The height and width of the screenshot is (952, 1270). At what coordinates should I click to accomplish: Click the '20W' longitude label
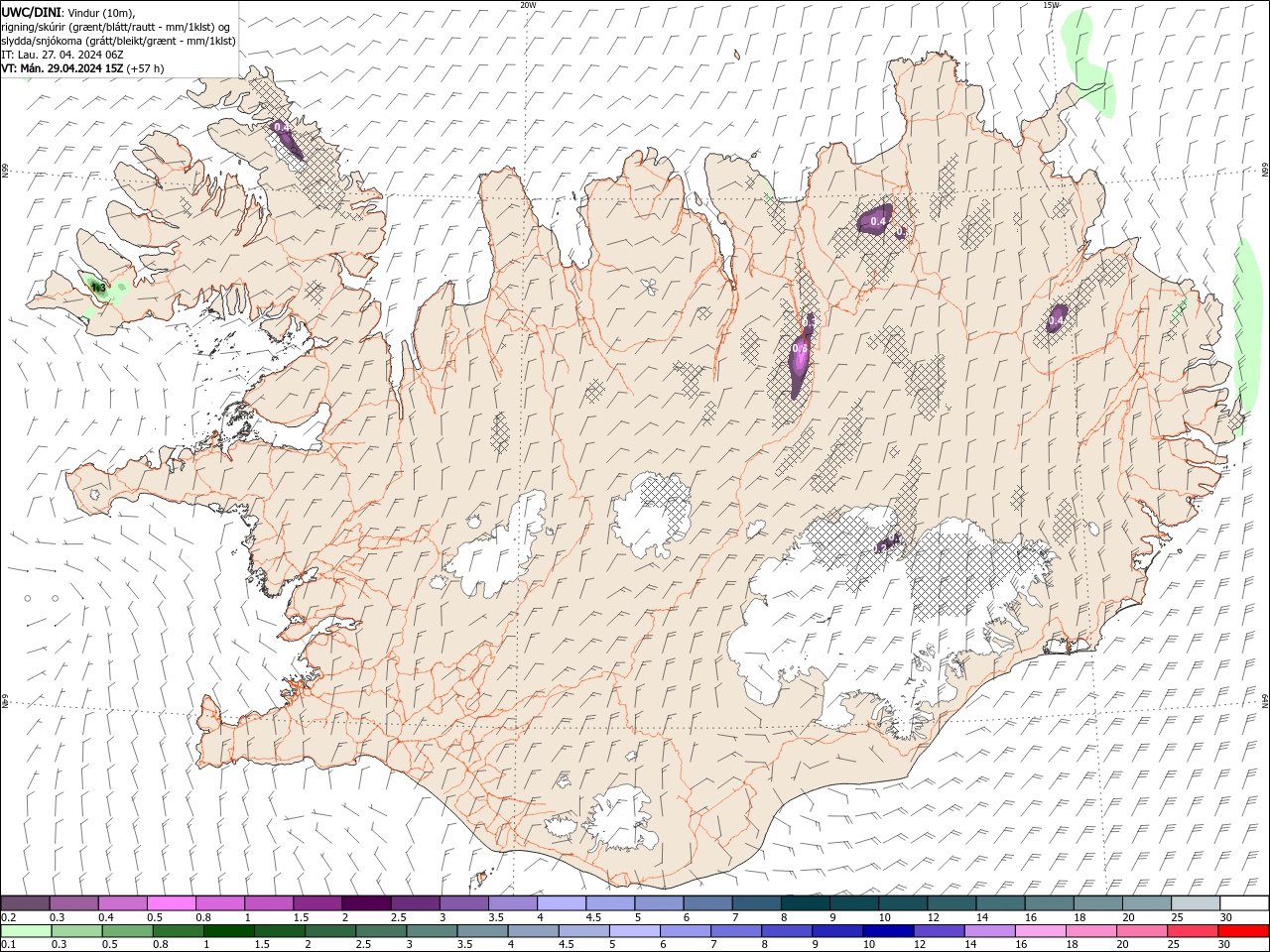[528, 5]
